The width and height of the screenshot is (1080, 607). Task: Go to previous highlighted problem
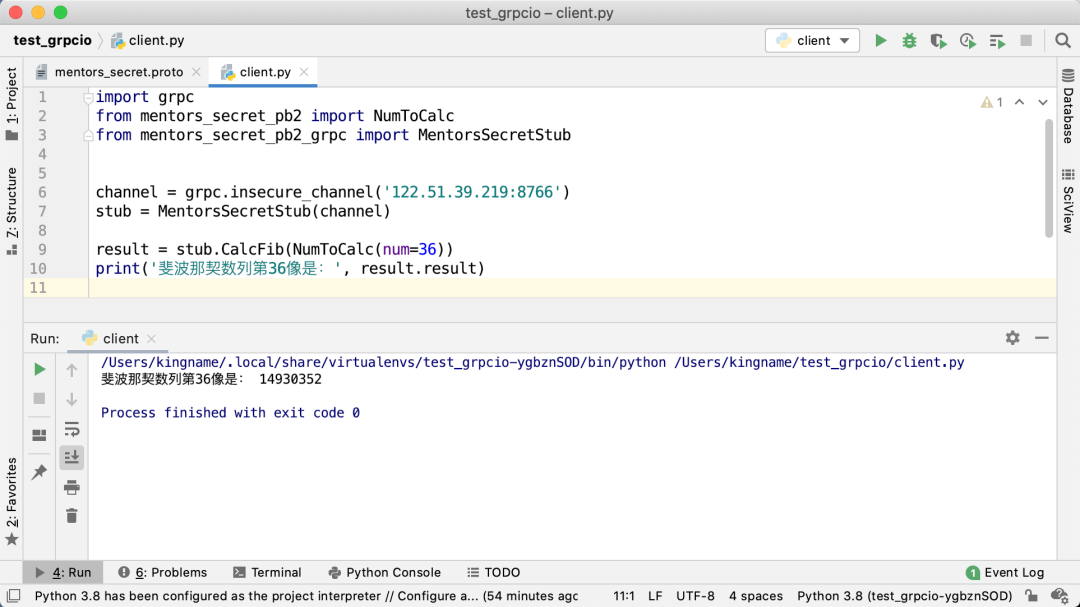point(1019,102)
